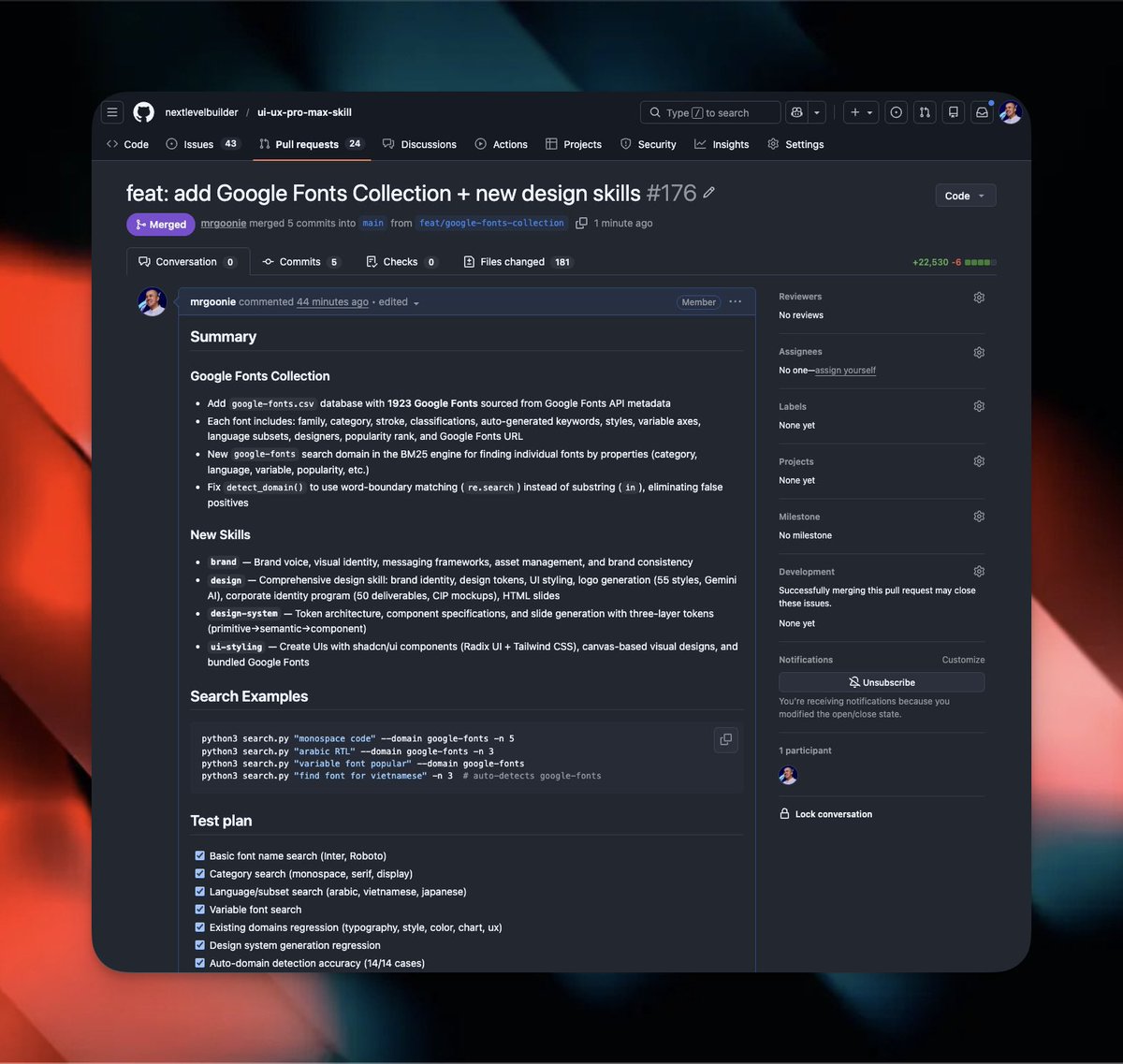Toggle Category search checkbox
Viewport: 1123px width, 1064px height.
click(x=199, y=873)
